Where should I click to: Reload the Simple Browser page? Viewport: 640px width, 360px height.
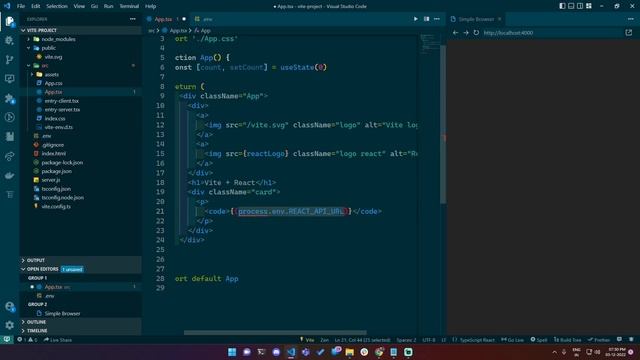tap(476, 33)
